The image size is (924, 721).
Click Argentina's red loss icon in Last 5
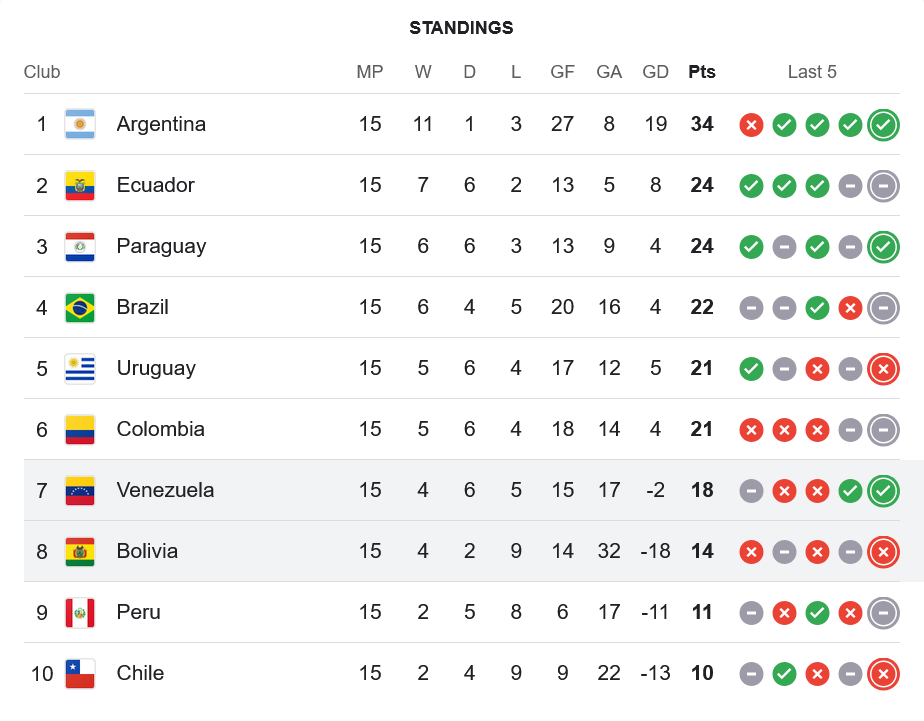pyautogui.click(x=751, y=125)
